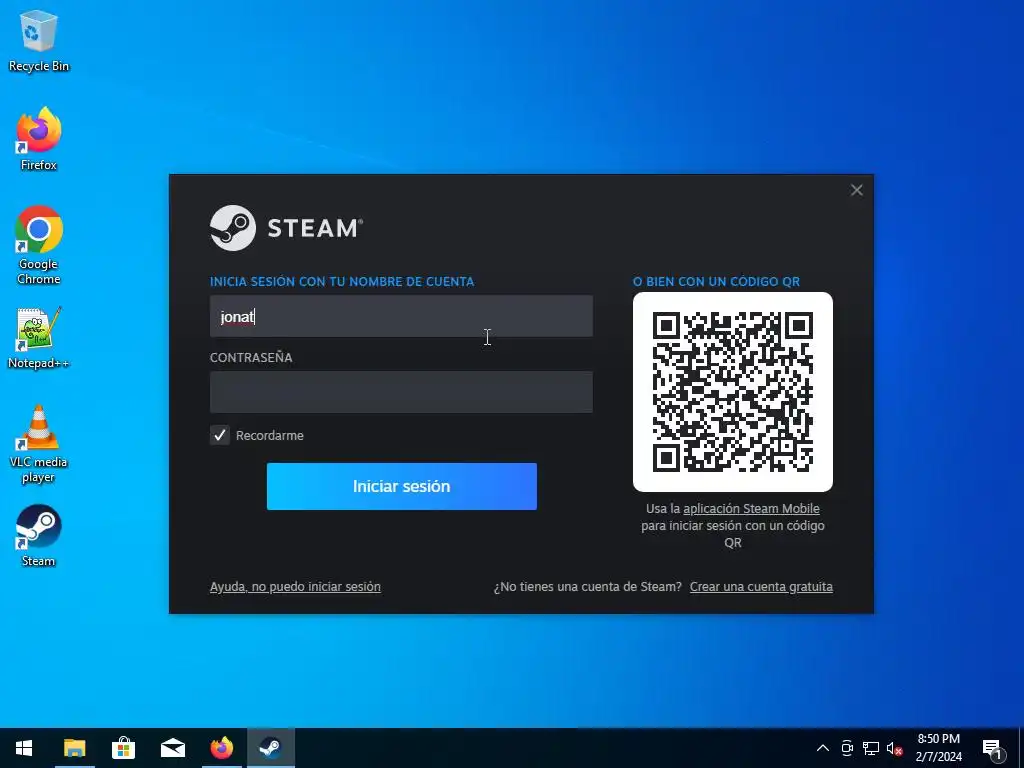The height and width of the screenshot is (768, 1024).
Task: Click the Iniciar sesión button
Action: pos(402,487)
